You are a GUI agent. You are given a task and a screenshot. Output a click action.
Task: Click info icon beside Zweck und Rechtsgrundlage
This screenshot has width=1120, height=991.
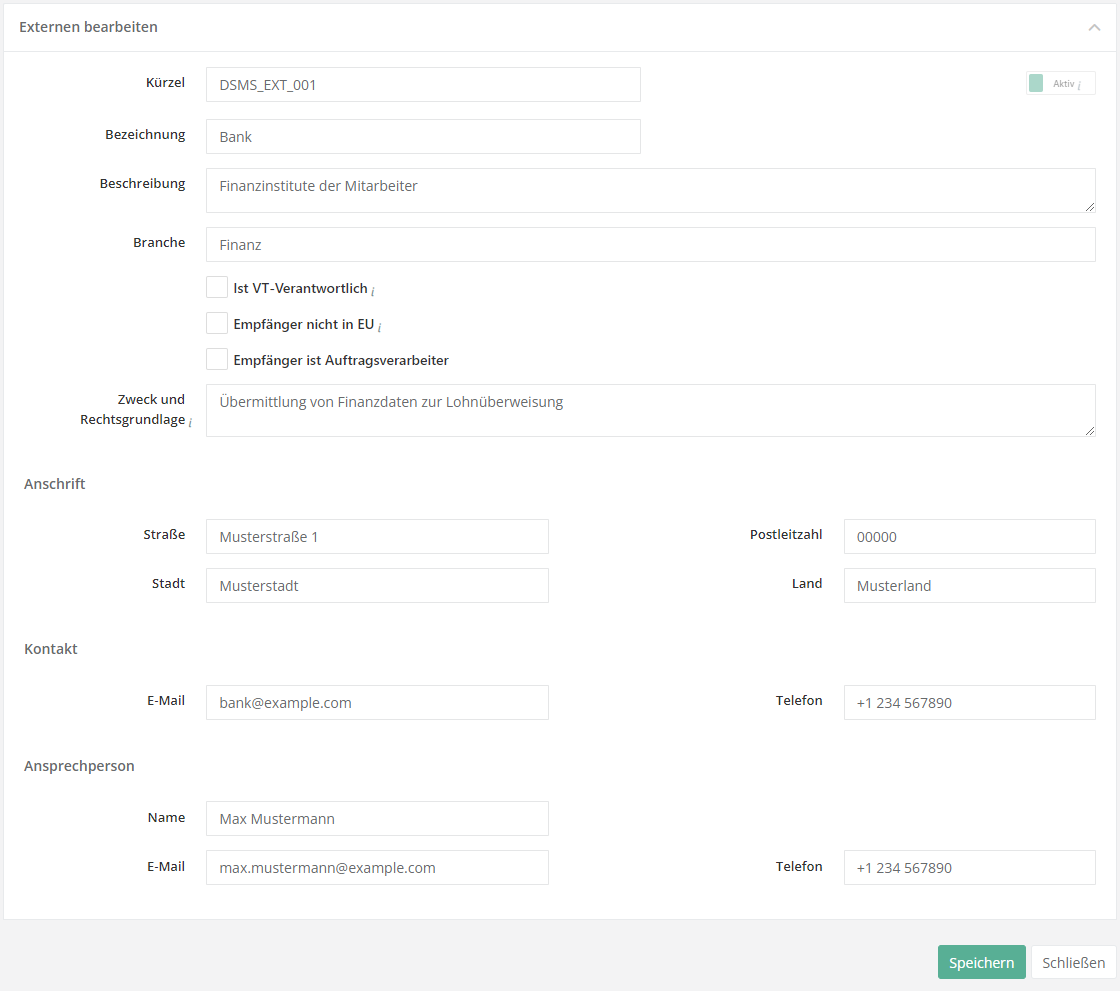190,423
